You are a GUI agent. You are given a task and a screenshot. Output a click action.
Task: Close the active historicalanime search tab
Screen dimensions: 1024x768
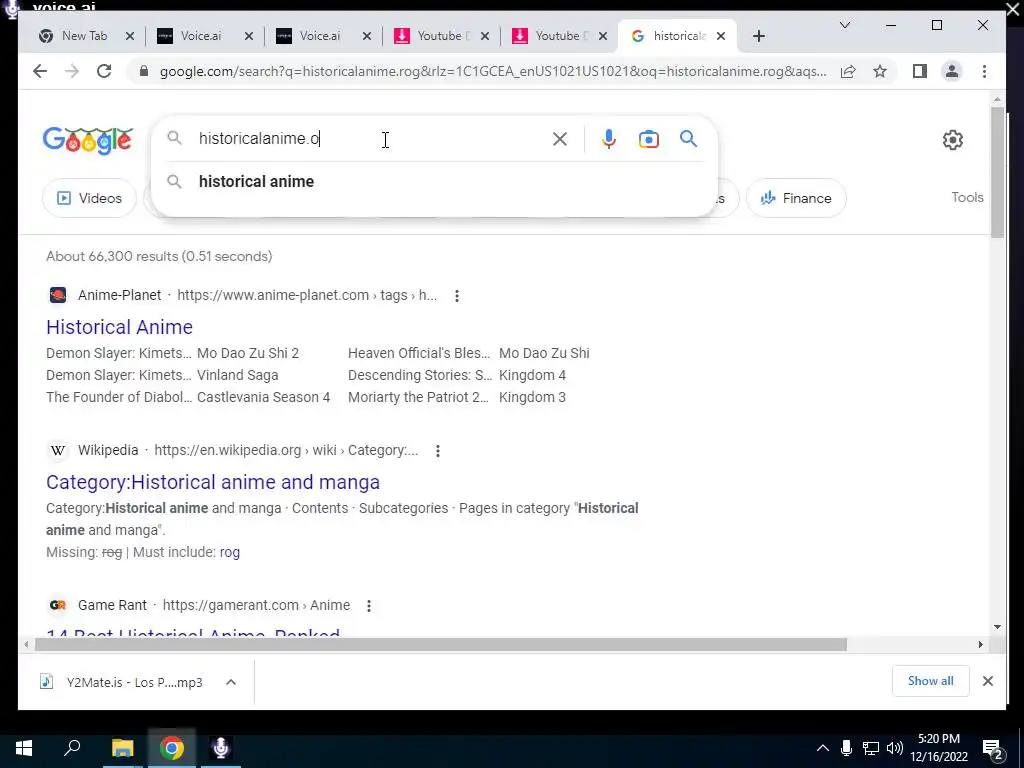tap(720, 36)
